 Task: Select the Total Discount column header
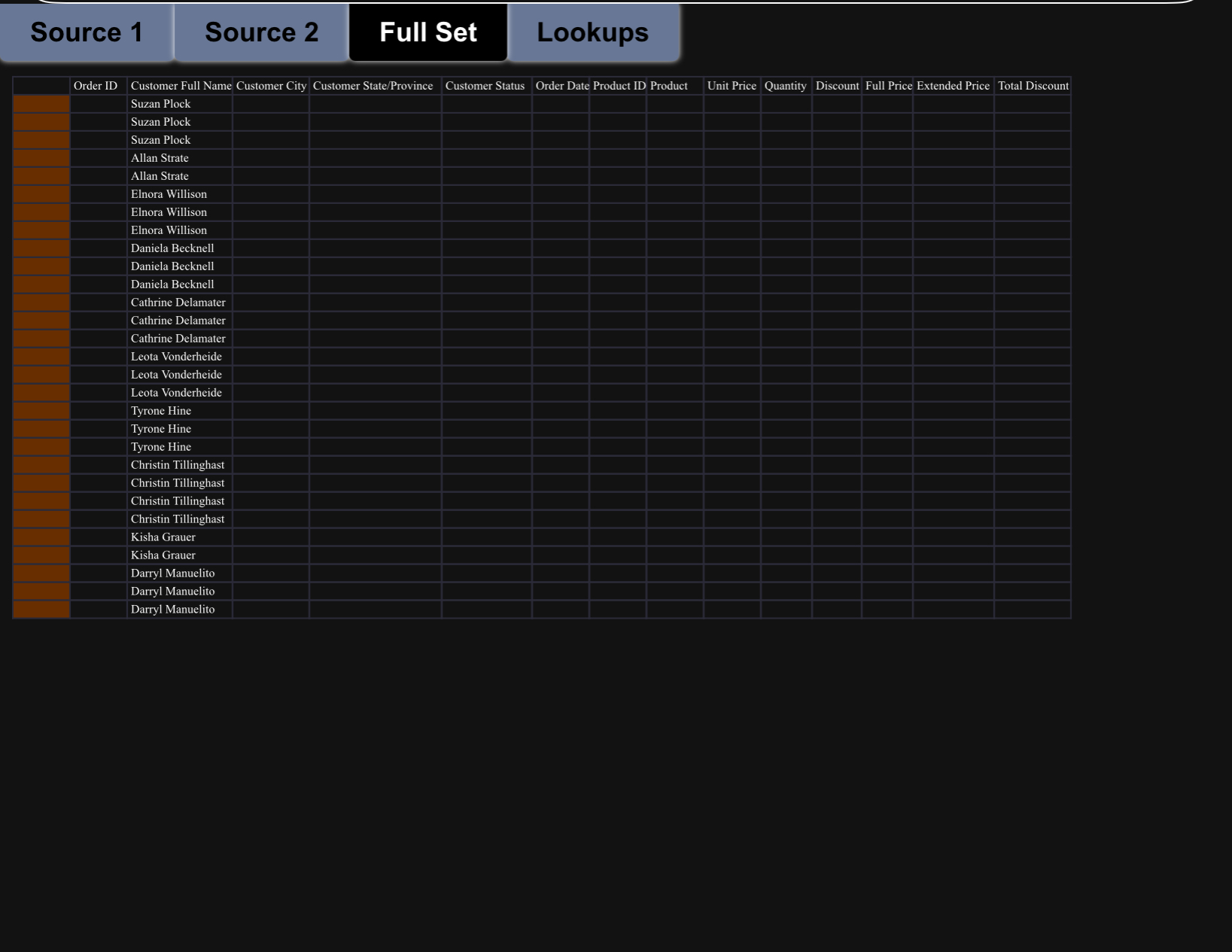point(1033,86)
